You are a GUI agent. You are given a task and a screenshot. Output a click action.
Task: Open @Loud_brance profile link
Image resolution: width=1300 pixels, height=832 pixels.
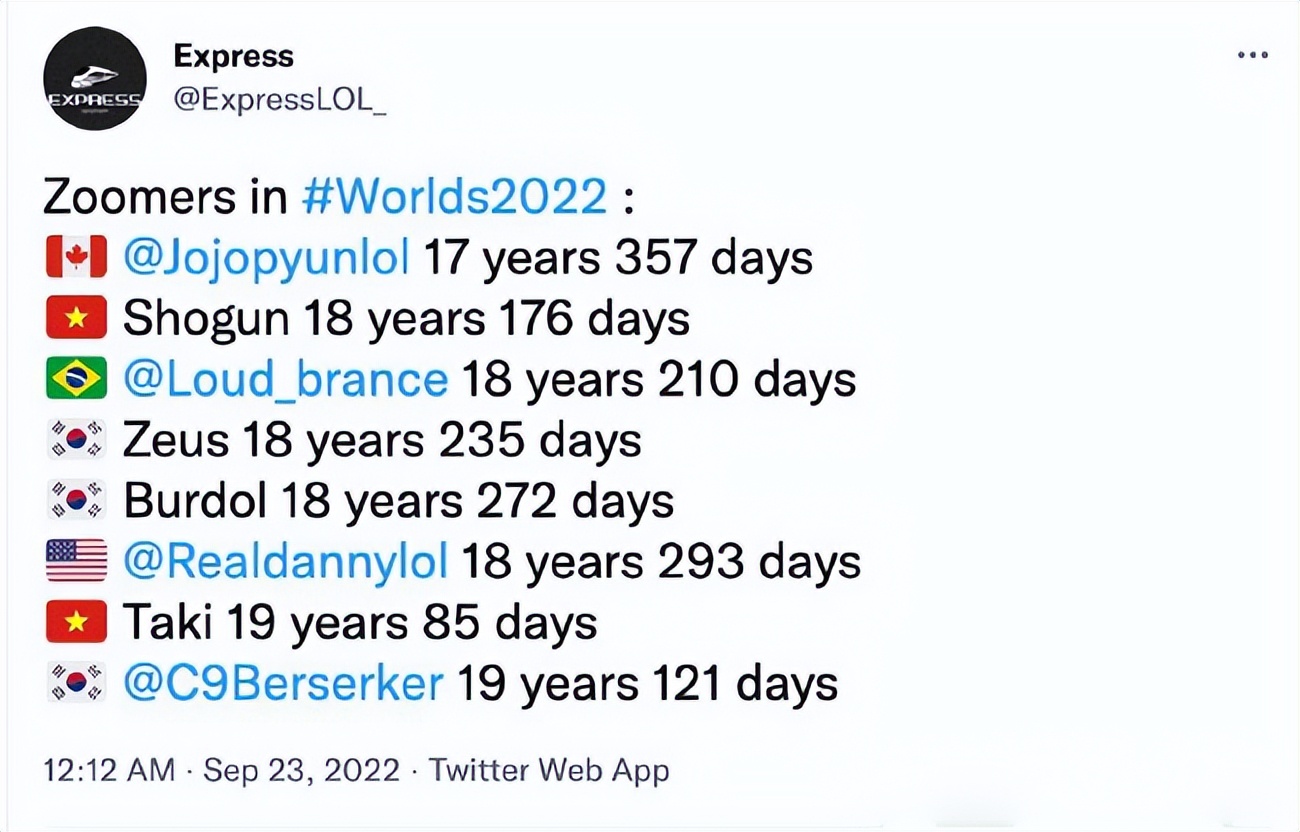point(283,377)
